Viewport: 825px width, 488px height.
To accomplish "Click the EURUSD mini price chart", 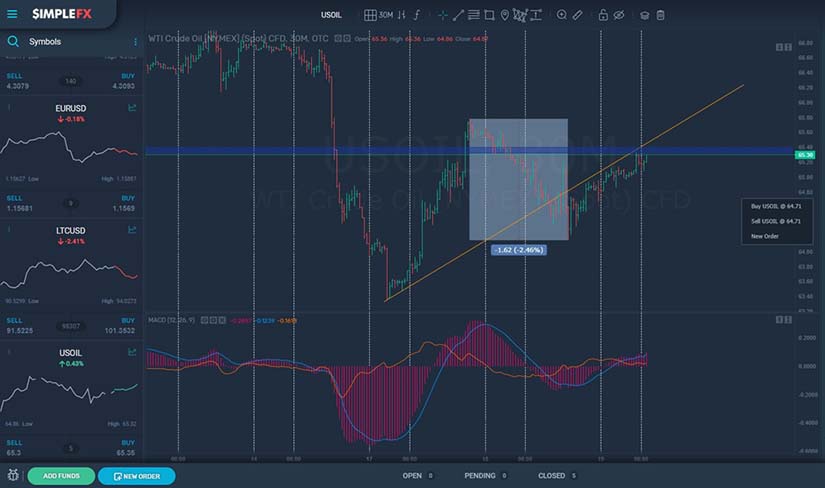I will point(69,146).
